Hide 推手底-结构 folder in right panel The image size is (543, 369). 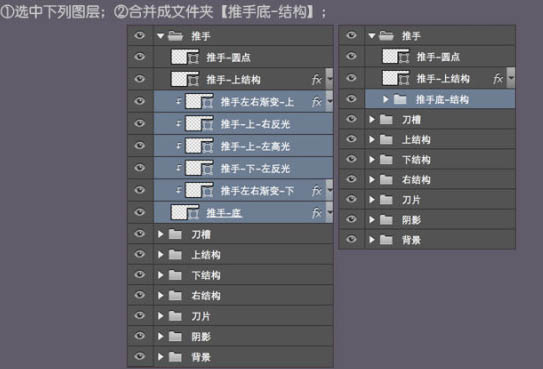[x=351, y=99]
